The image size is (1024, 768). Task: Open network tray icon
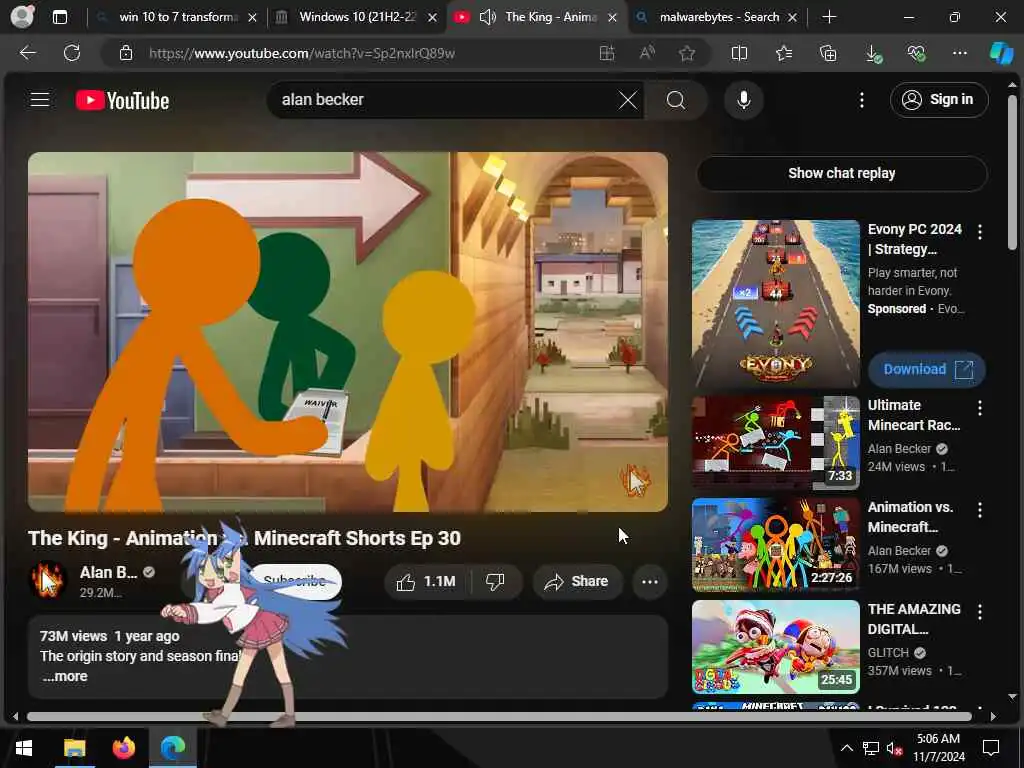[x=871, y=748]
